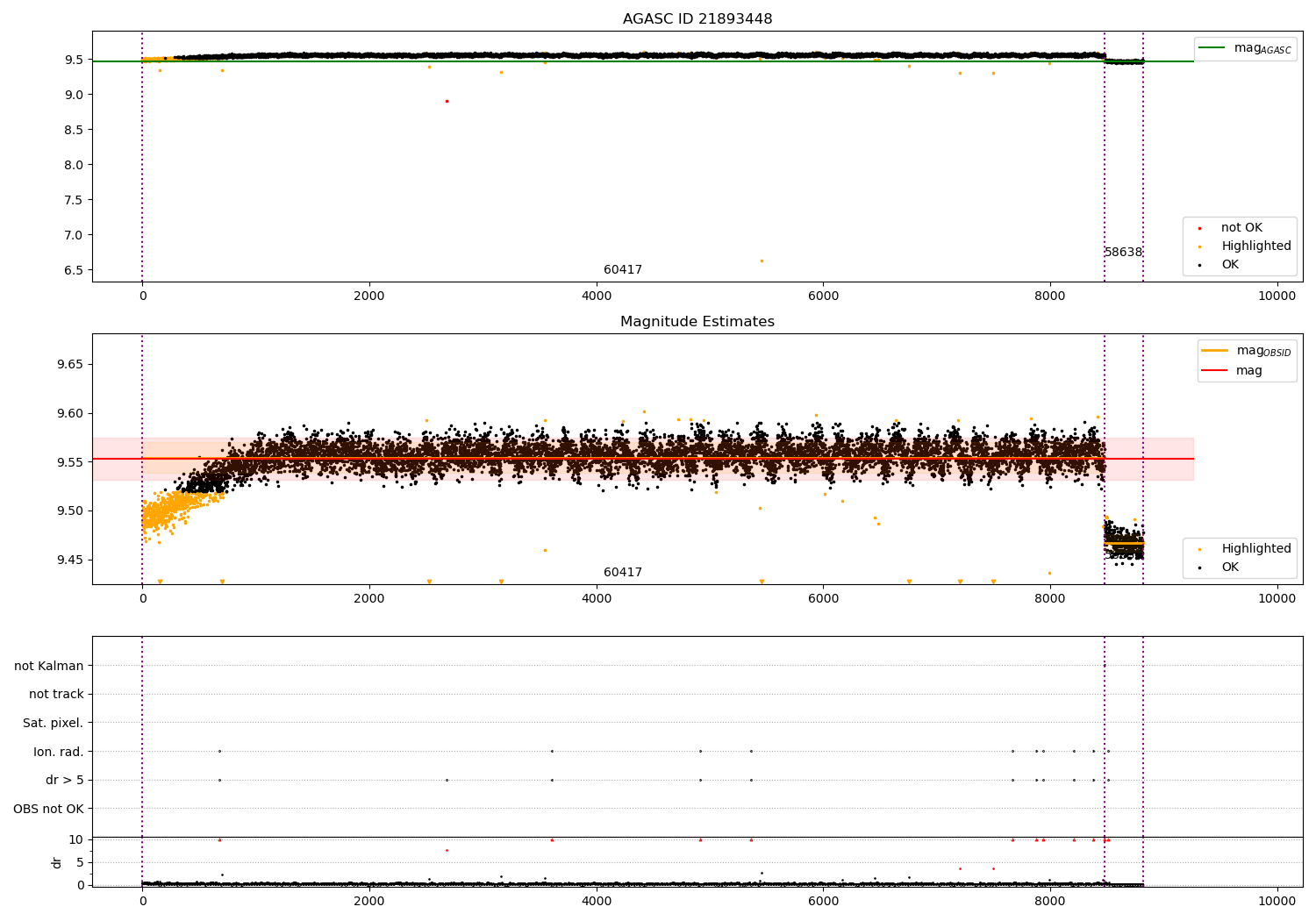Click the '9.0' tick on top plot
This screenshot has height=921, width=1316.
(x=75, y=95)
